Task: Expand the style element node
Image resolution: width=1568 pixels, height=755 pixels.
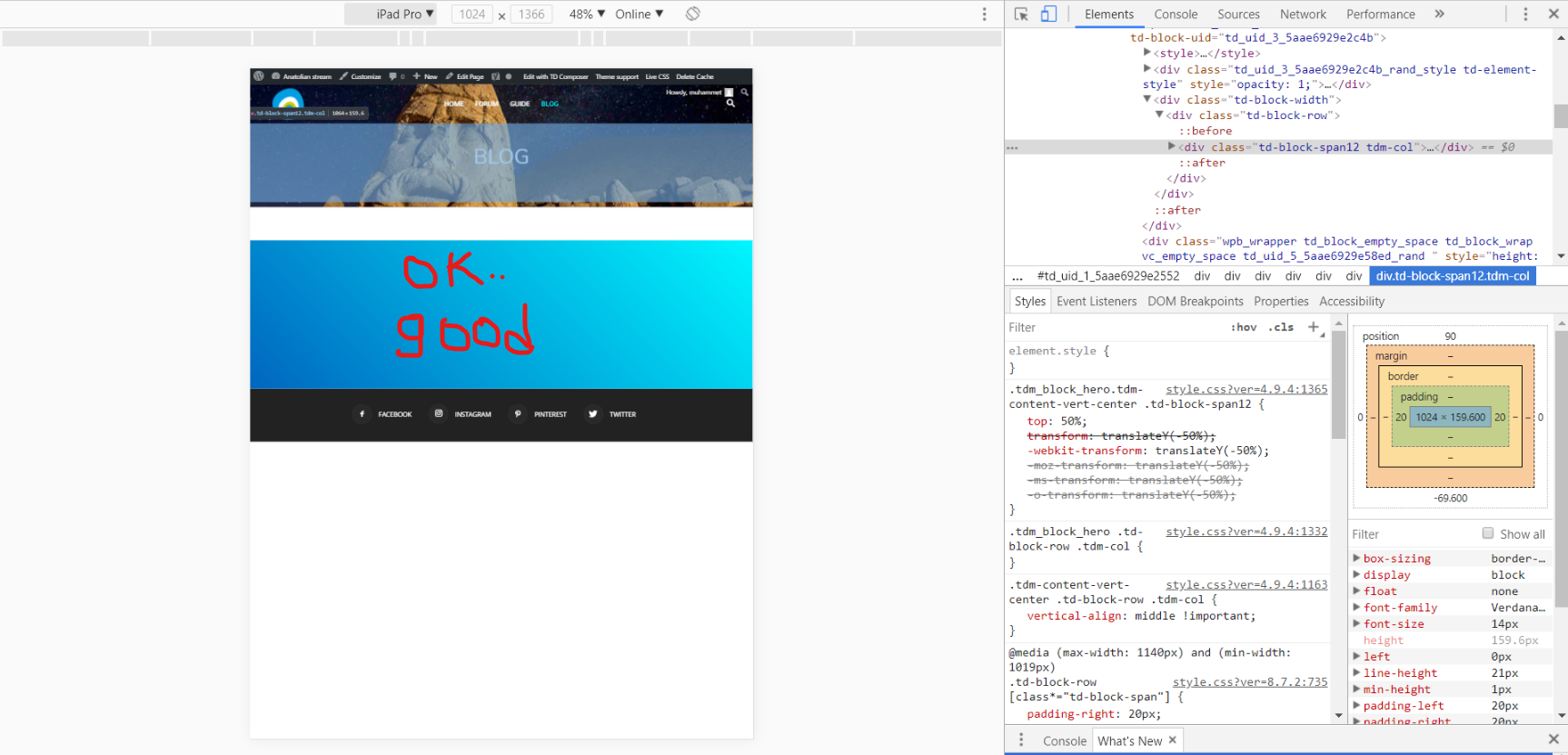Action: tap(1147, 53)
